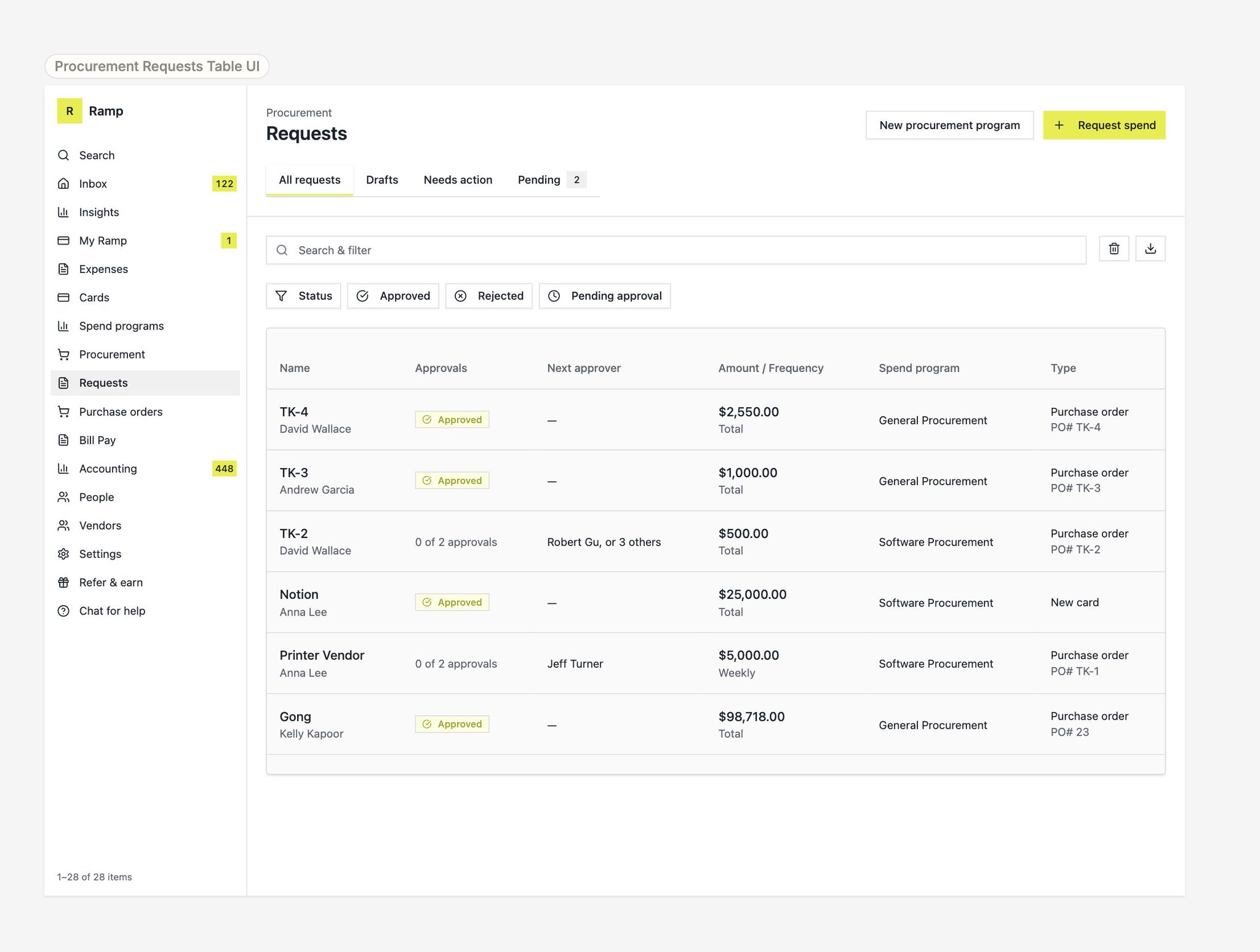Open Refer & earn gift icon
The height and width of the screenshot is (952, 1260).
click(x=63, y=582)
